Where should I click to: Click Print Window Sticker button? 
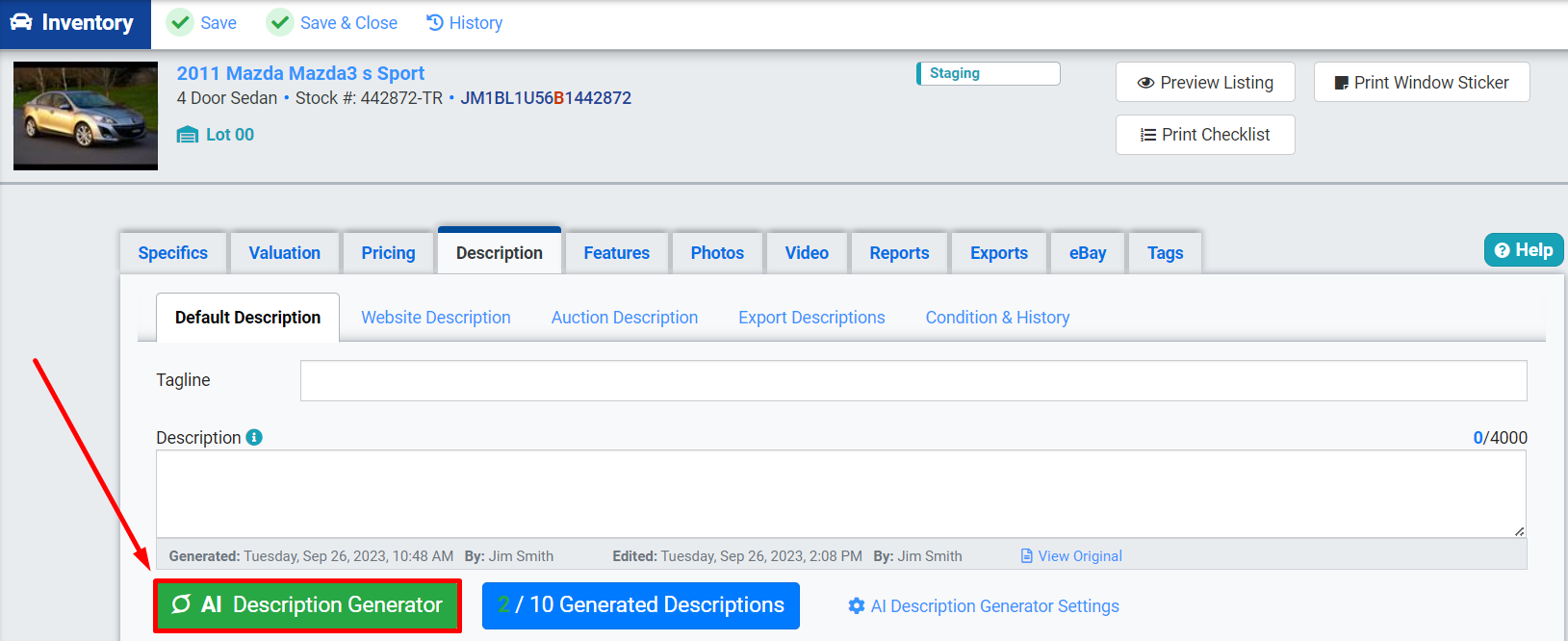click(1421, 83)
